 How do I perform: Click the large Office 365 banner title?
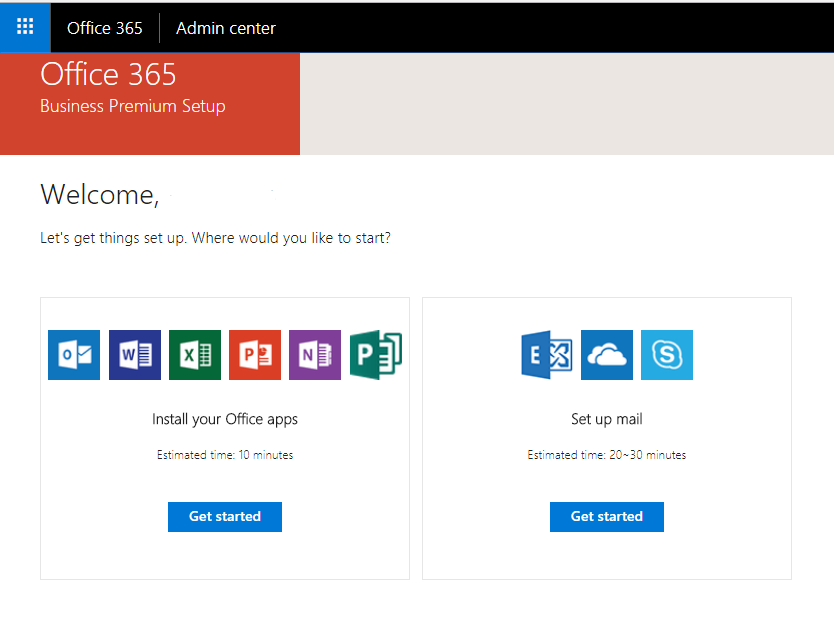108,74
